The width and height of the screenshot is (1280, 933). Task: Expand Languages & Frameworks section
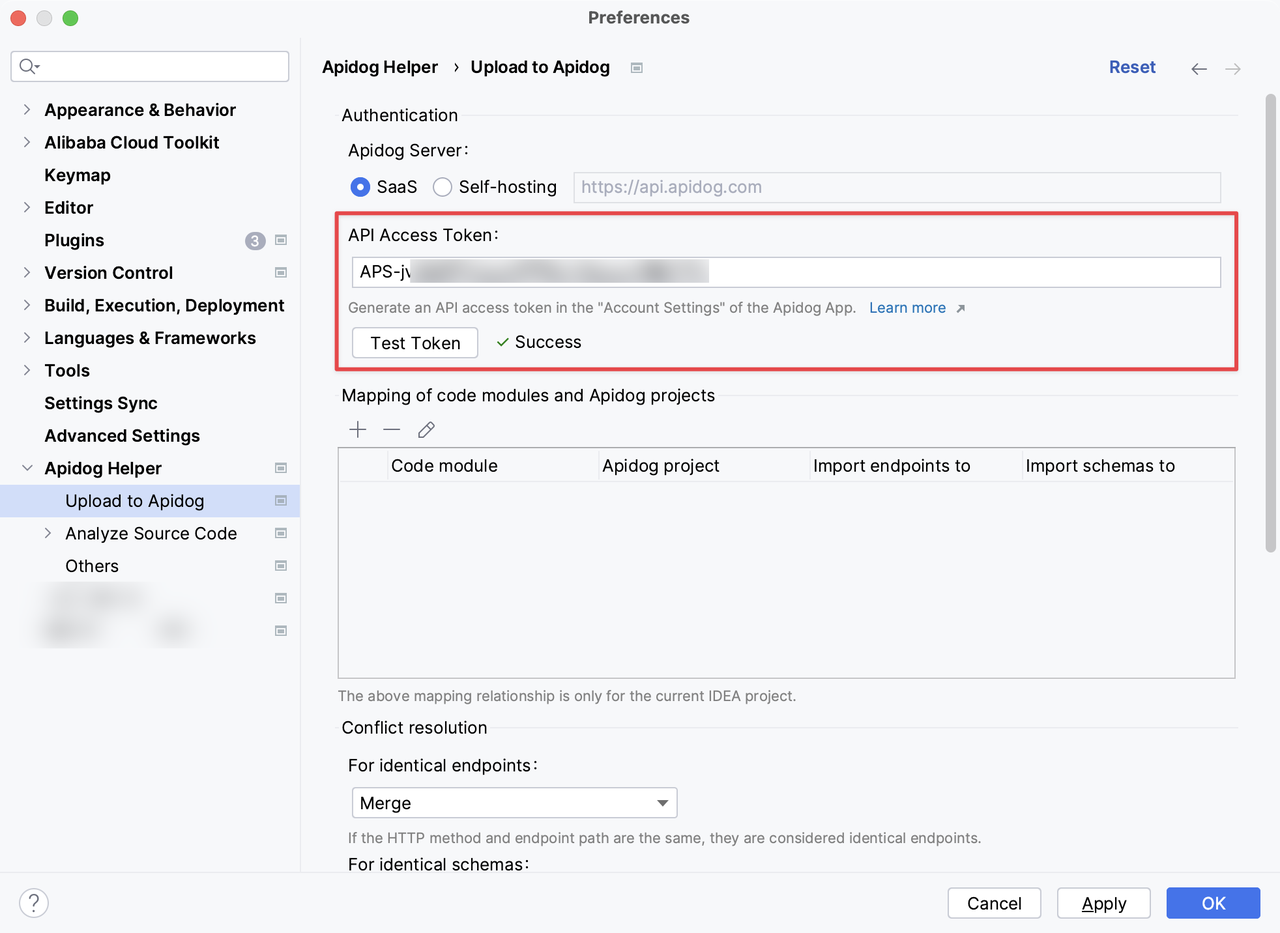(26, 338)
